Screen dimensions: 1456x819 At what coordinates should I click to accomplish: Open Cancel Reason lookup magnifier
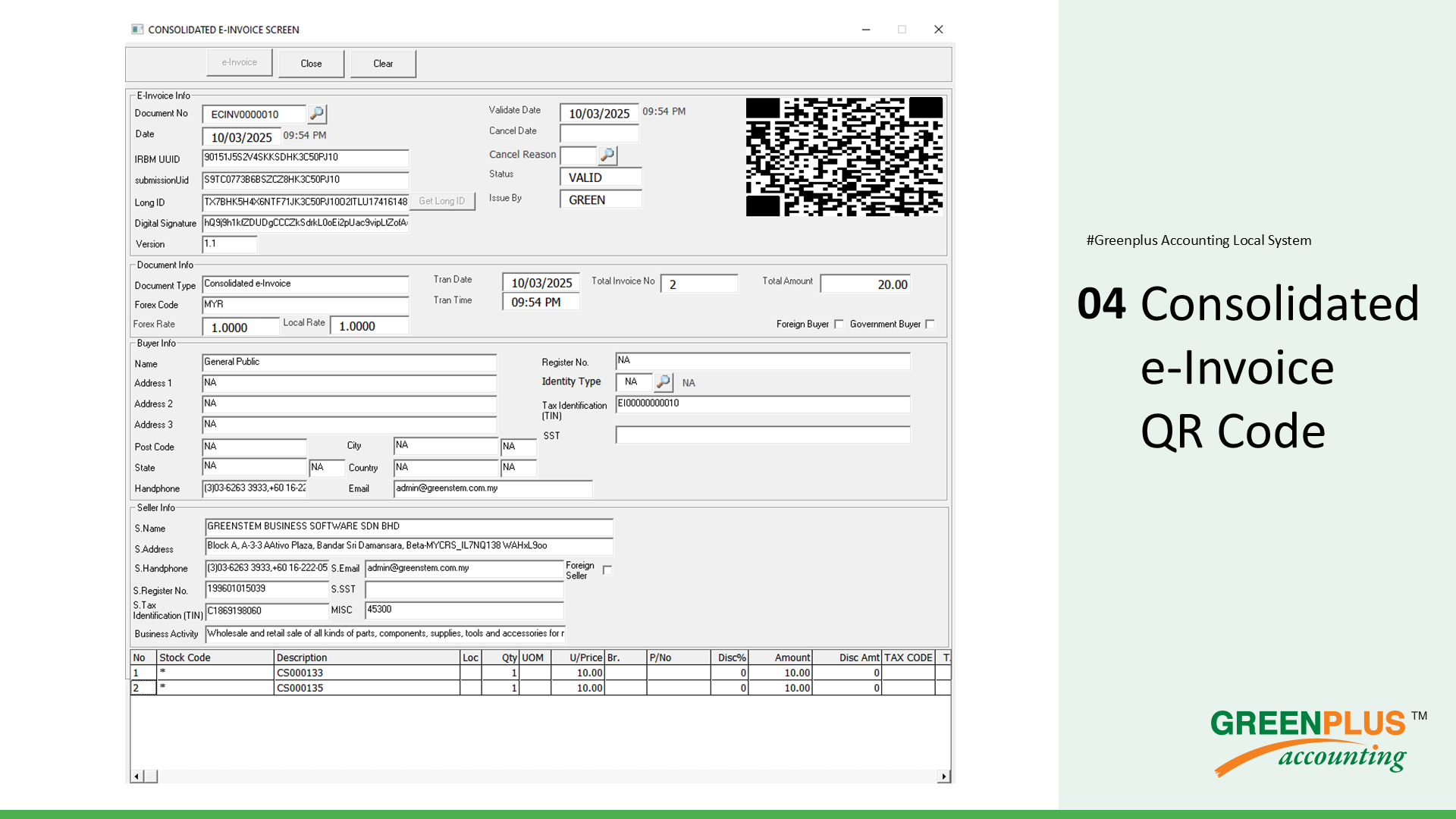coord(607,155)
